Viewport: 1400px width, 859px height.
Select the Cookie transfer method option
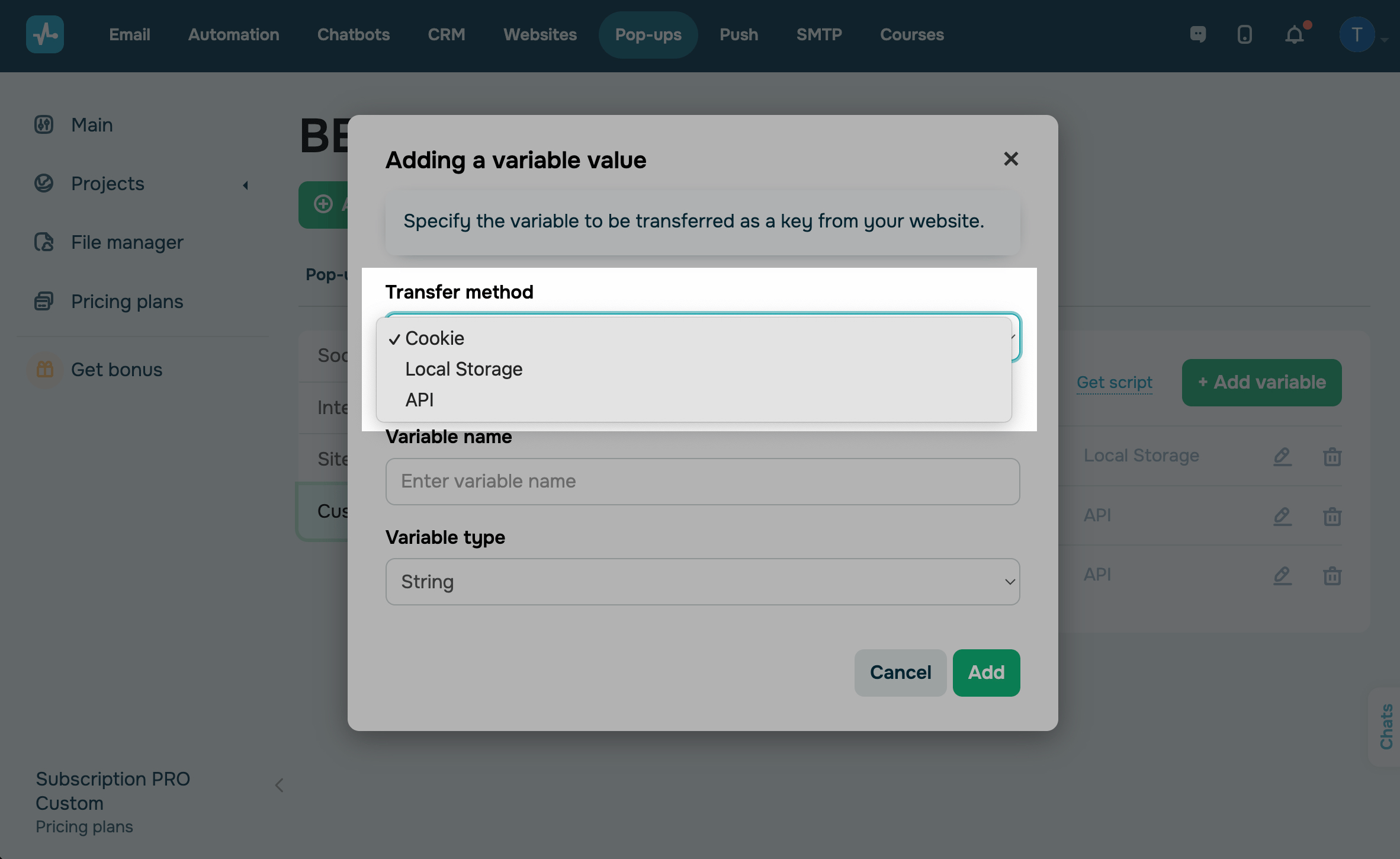434,338
